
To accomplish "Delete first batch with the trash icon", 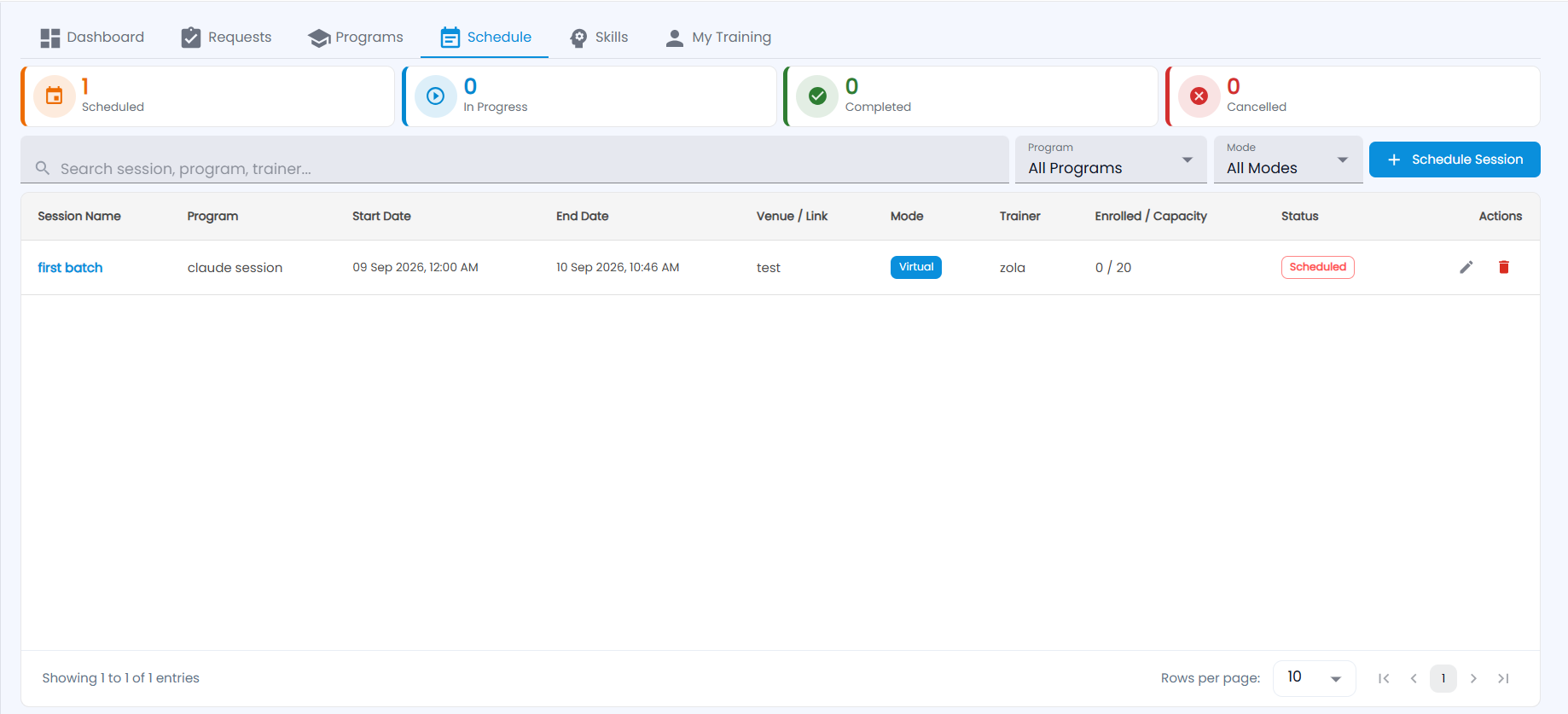I will (1504, 267).
